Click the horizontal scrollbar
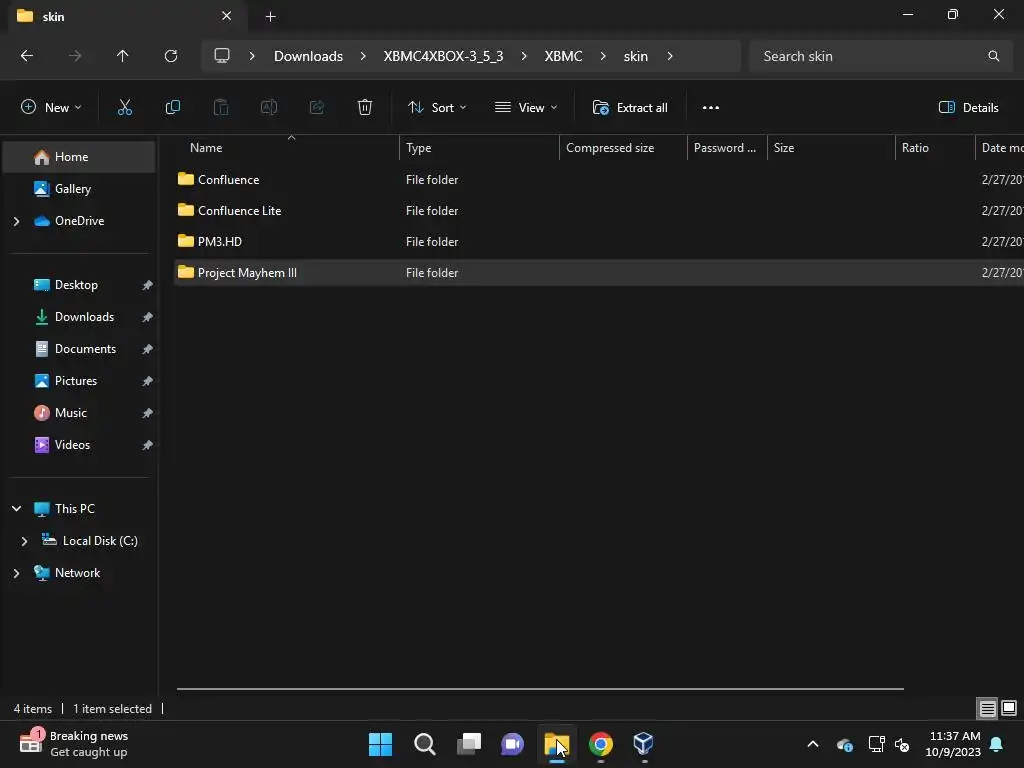 click(540, 688)
